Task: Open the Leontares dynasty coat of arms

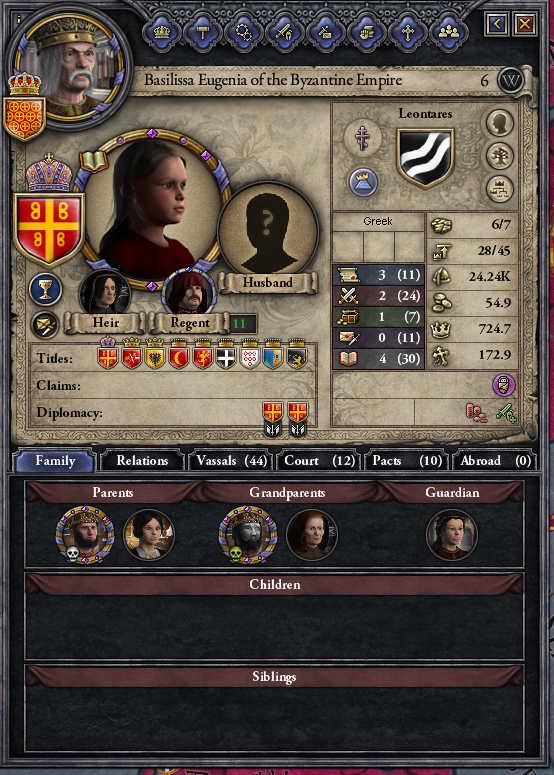Action: pos(425,158)
